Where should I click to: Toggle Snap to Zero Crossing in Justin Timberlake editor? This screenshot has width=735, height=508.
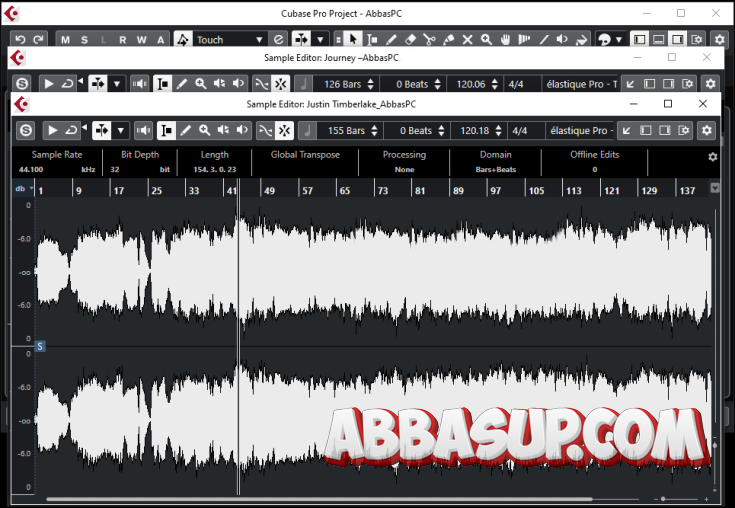pyautogui.click(x=265, y=130)
